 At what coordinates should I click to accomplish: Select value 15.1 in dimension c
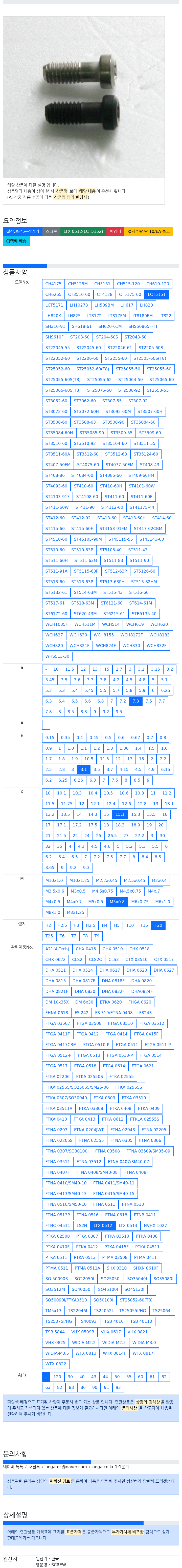[120, 815]
